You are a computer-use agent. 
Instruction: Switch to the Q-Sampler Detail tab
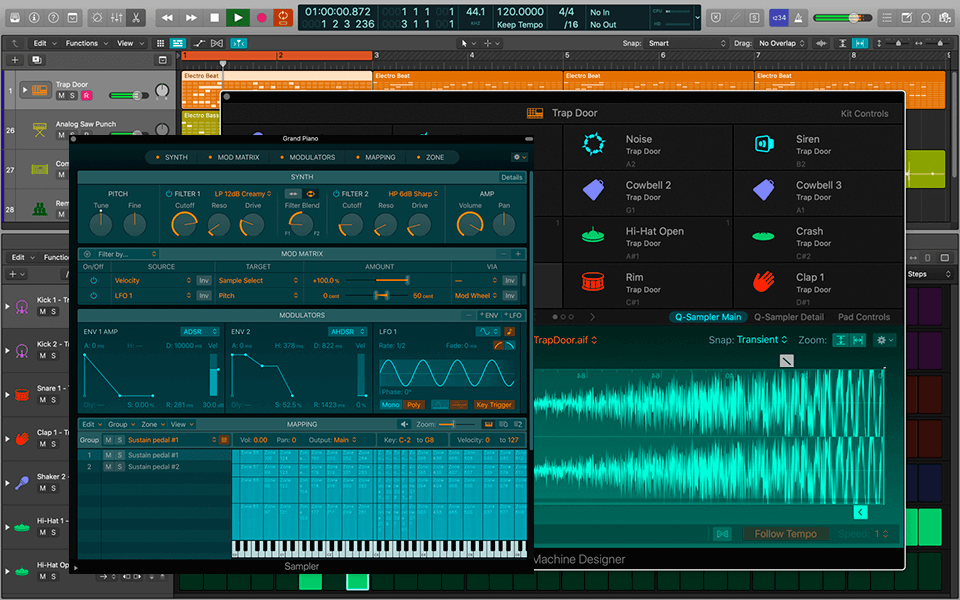coord(789,317)
